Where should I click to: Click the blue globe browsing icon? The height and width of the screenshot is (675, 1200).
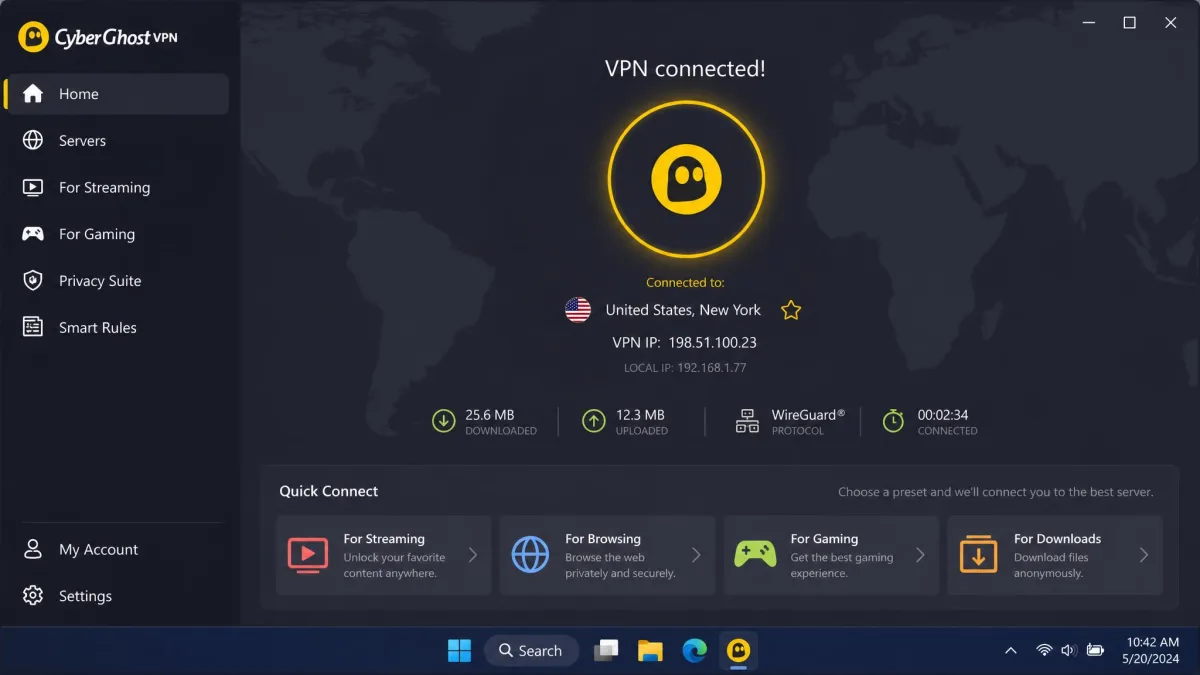click(530, 555)
